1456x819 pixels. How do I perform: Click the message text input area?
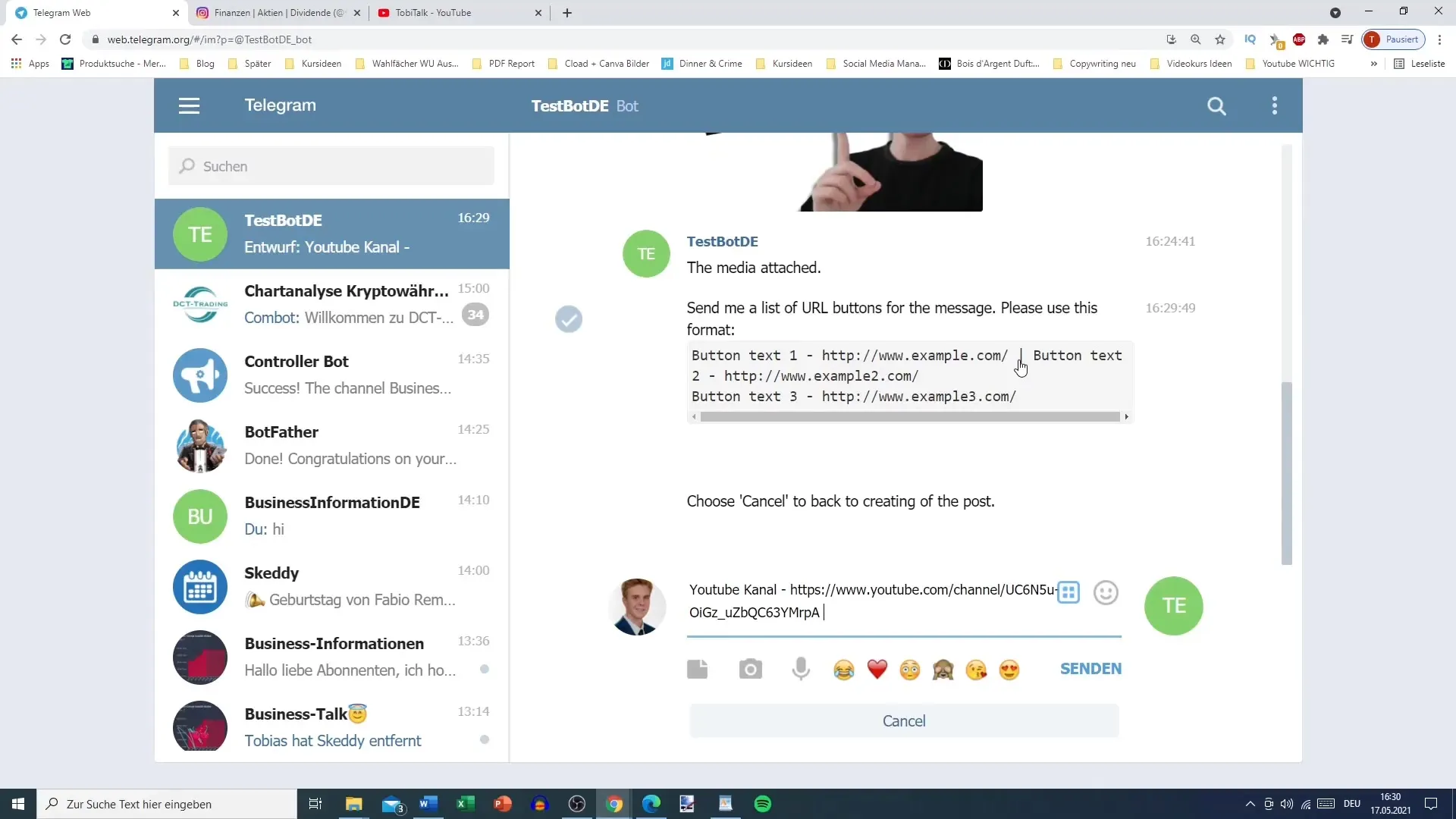click(x=872, y=601)
